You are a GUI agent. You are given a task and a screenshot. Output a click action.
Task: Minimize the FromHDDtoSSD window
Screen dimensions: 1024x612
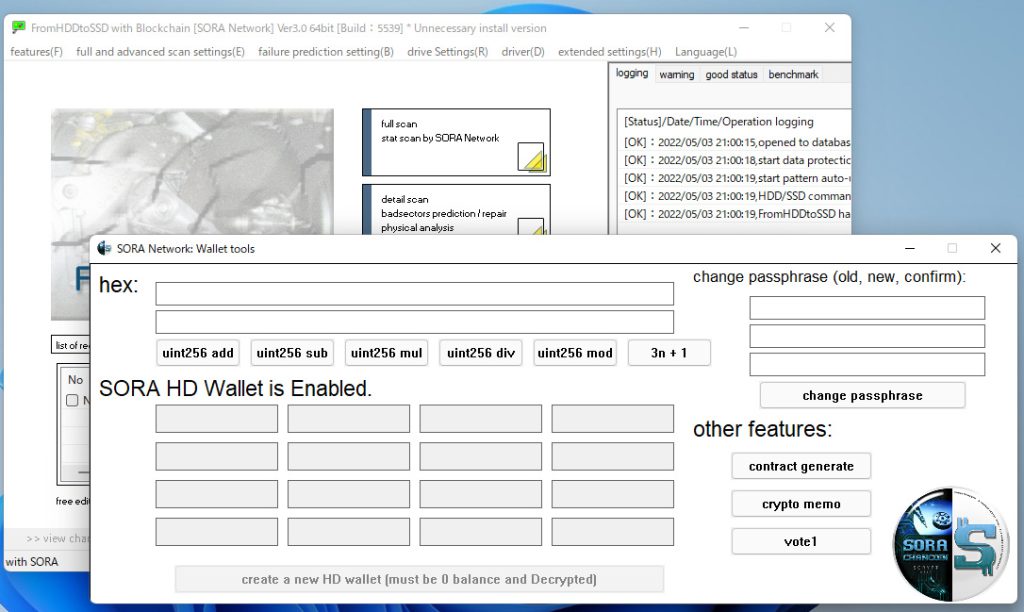click(744, 27)
